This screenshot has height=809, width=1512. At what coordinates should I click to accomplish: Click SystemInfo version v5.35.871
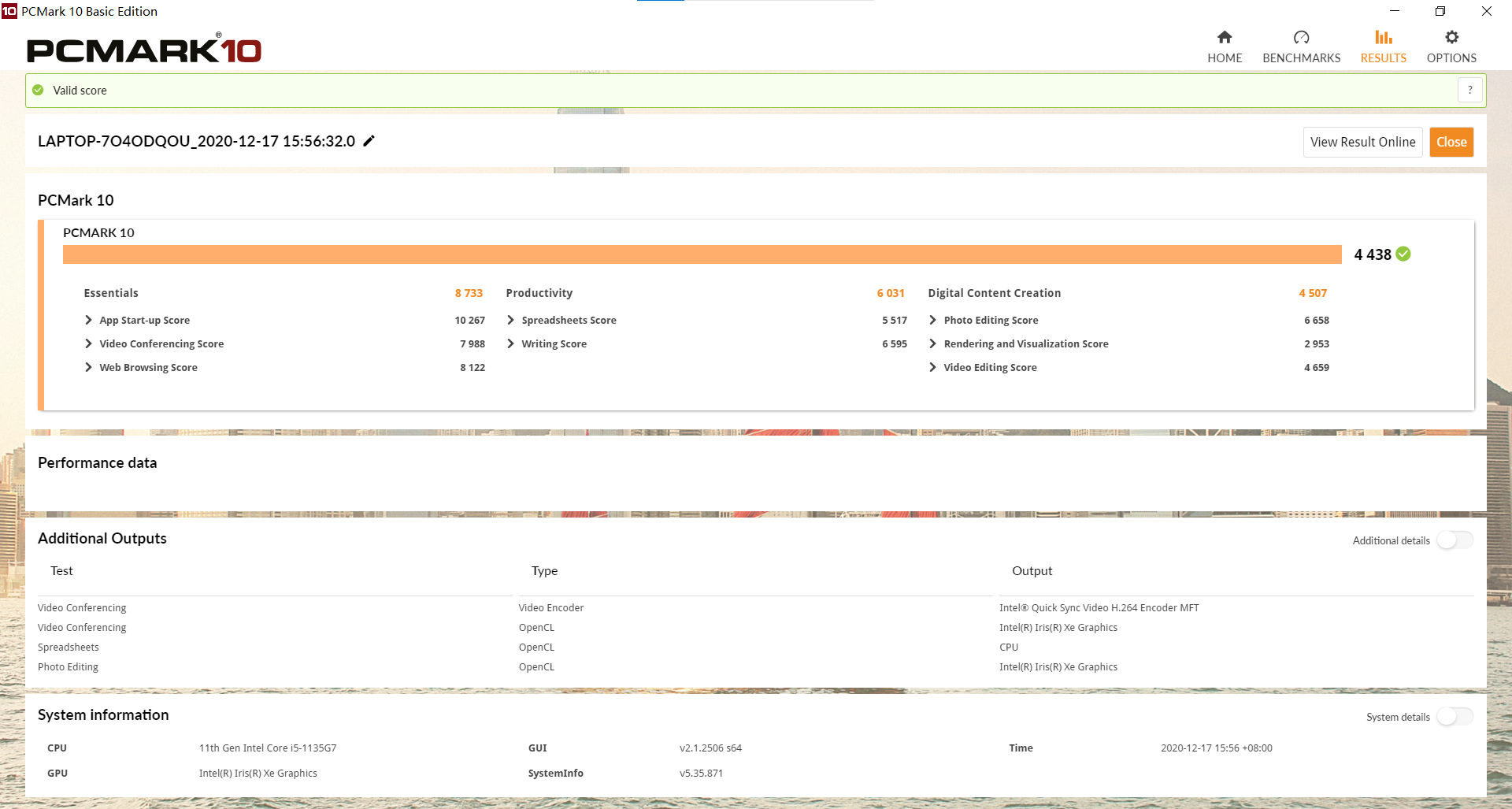[x=701, y=773]
